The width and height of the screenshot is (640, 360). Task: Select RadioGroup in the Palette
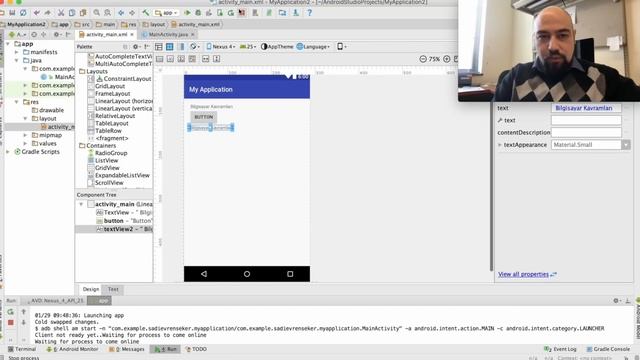pos(107,153)
